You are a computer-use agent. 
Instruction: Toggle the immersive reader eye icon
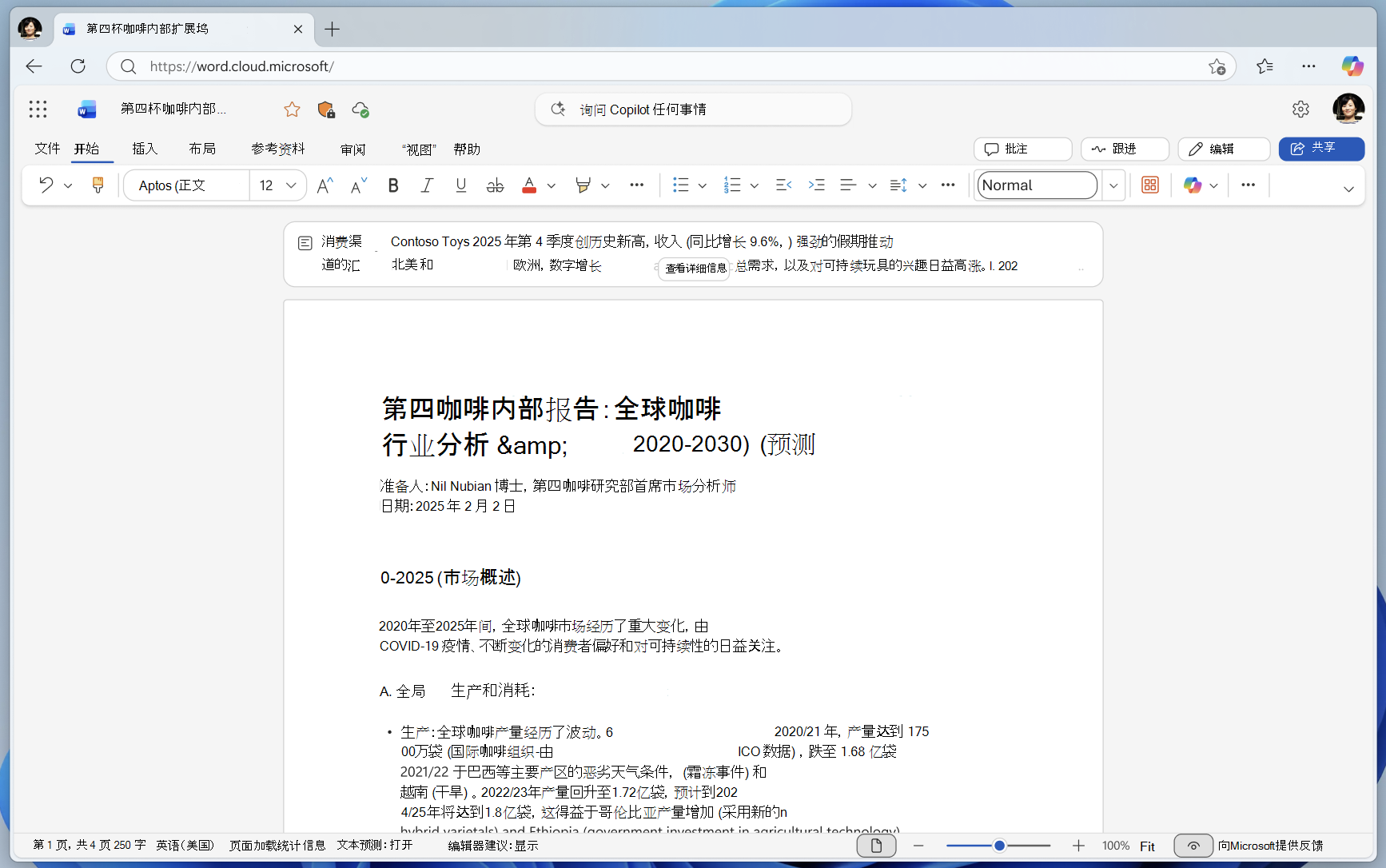coord(1193,846)
